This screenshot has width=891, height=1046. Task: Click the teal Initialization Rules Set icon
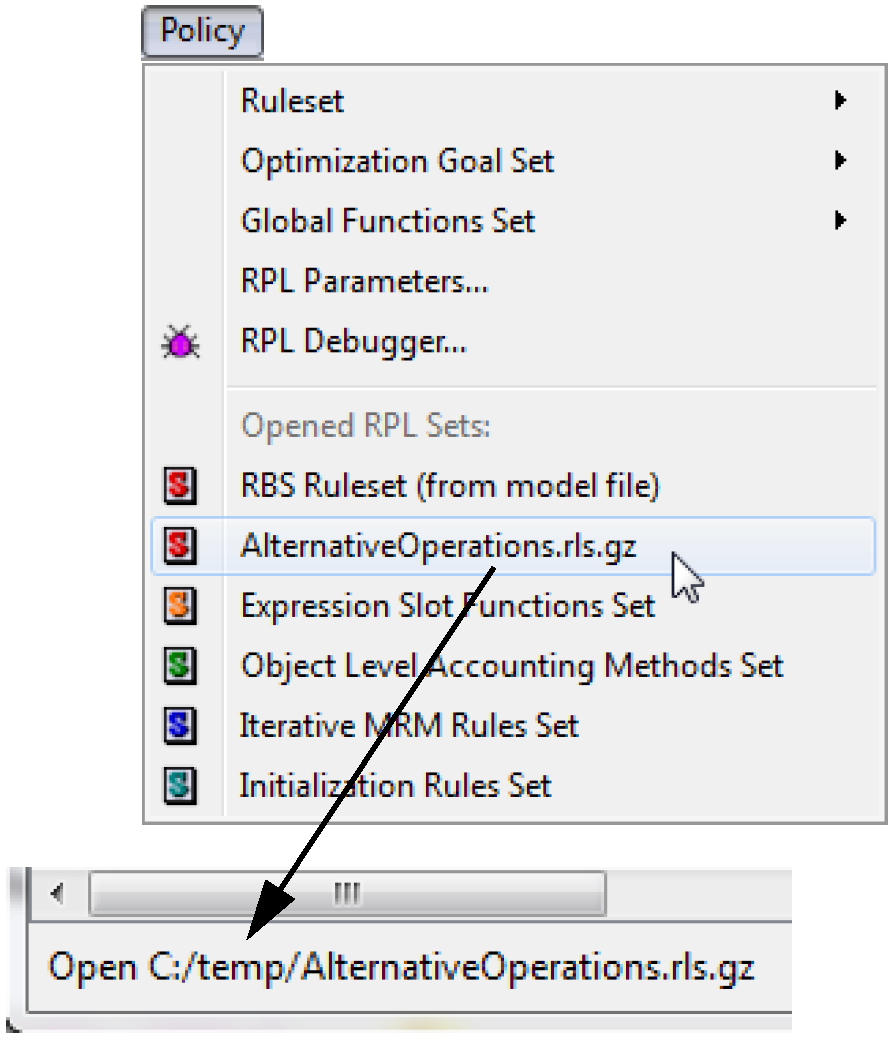coord(179,786)
